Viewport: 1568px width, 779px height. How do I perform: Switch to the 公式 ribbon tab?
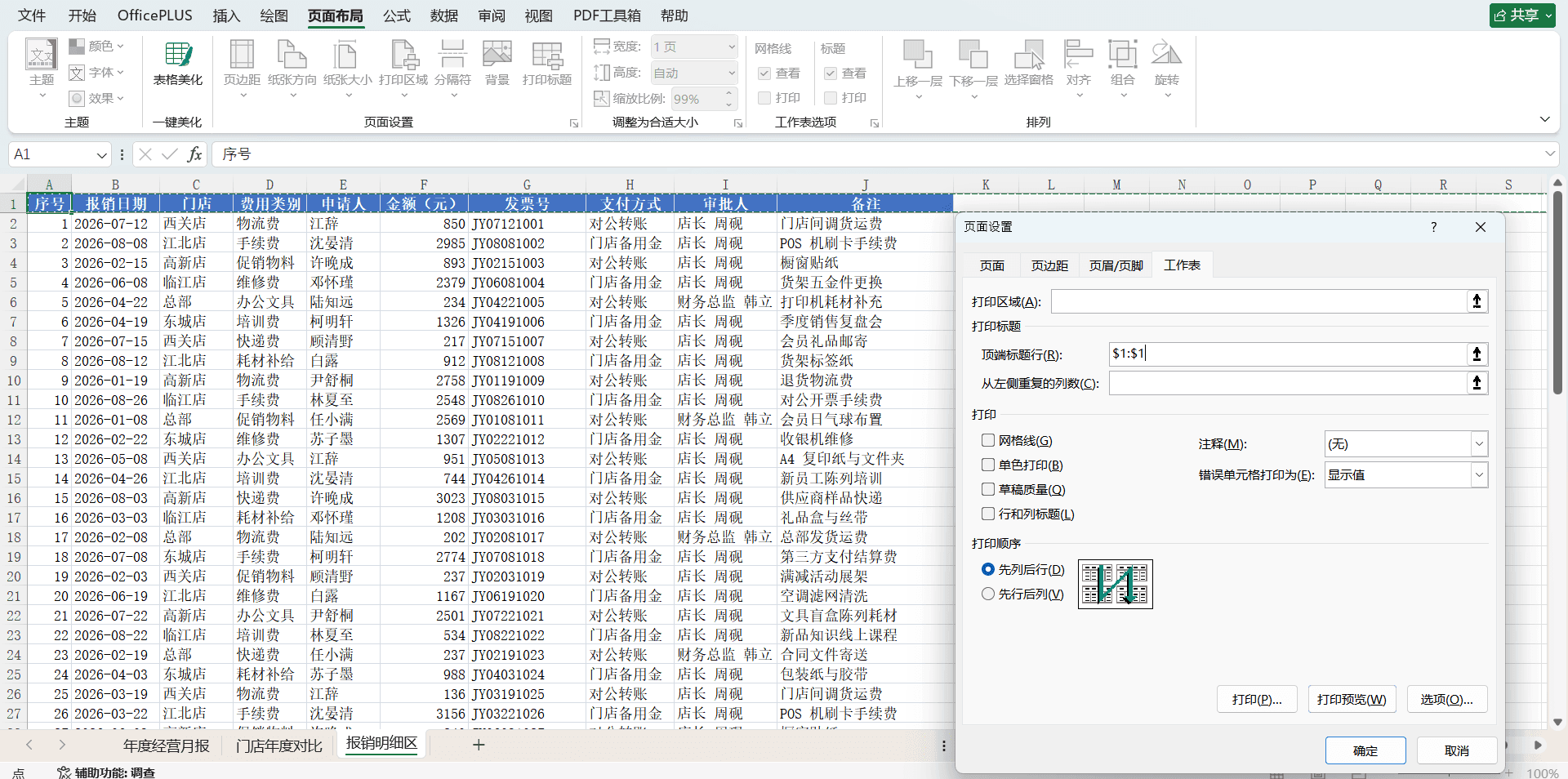[x=397, y=16]
